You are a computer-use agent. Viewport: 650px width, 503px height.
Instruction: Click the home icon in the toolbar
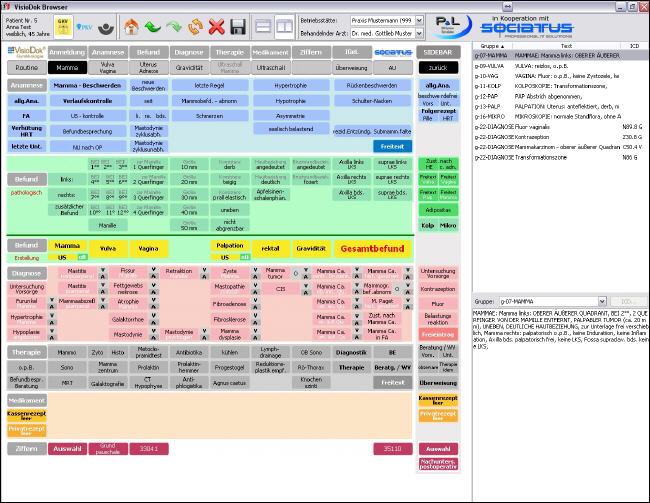coord(129,27)
